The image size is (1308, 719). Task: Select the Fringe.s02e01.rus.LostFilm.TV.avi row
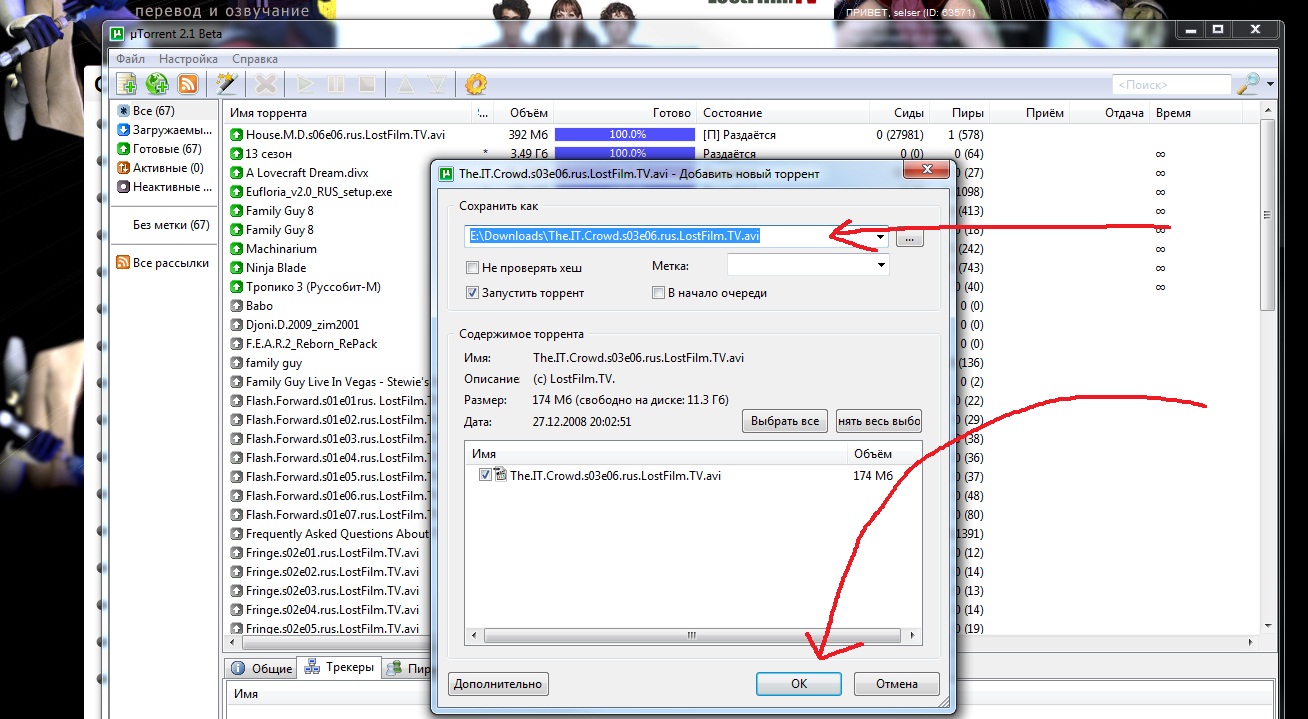pyautogui.click(x=330, y=553)
